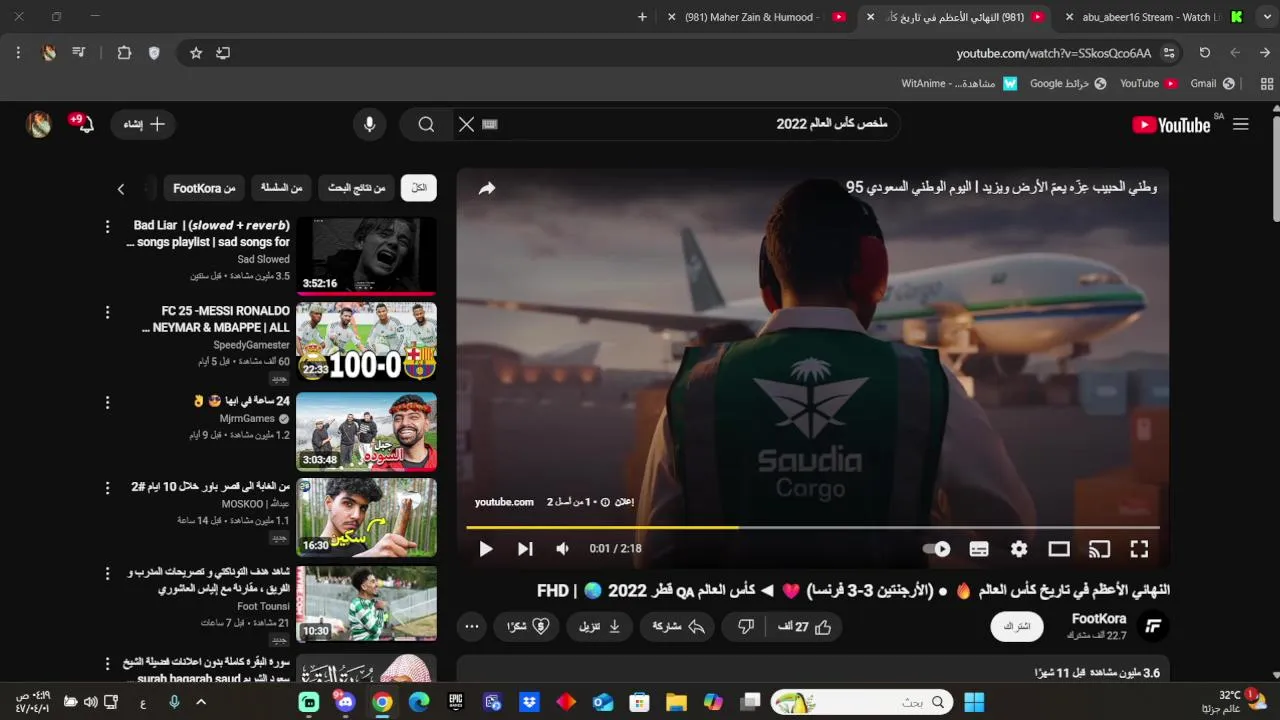Open Chrome three-dot menu

18,53
